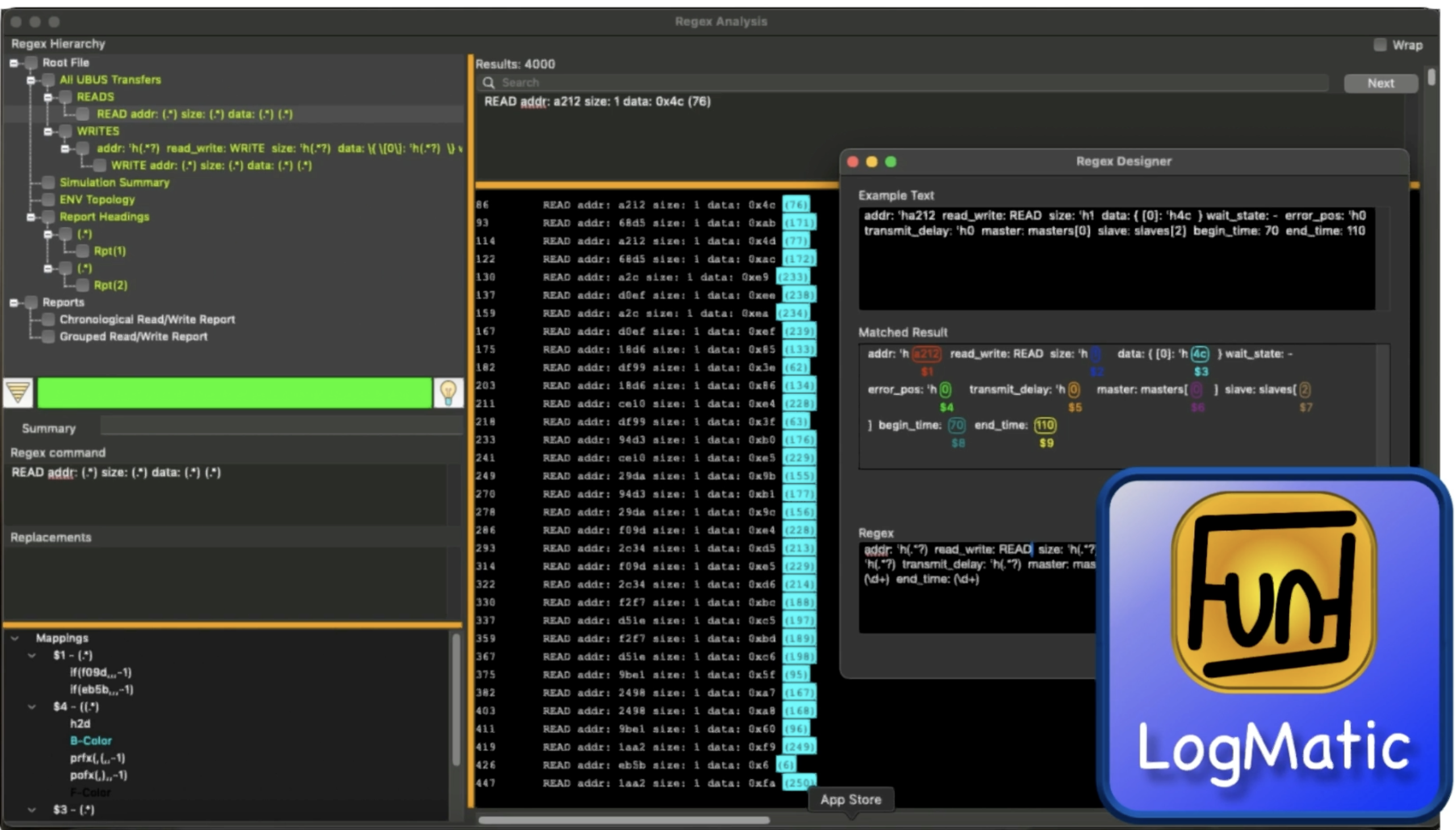Select ENV Topology tree item
The image size is (1456, 830).
tap(97, 199)
